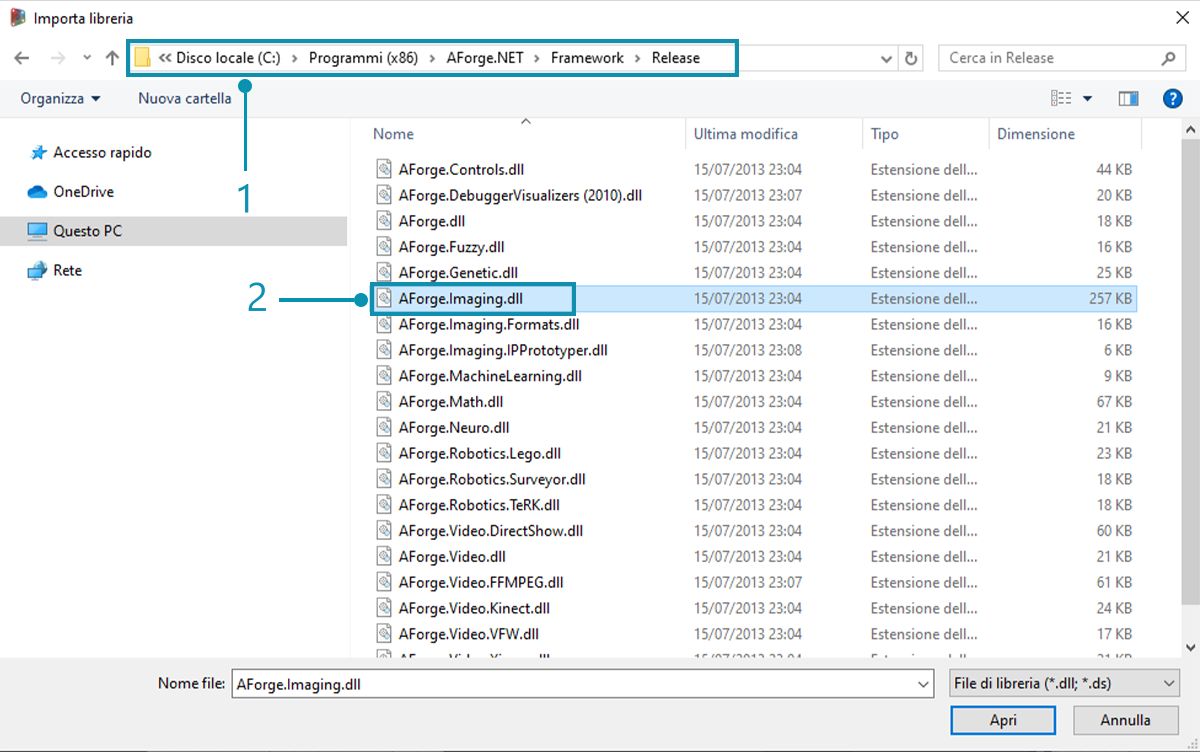The image size is (1200, 752).
Task: Select AForge.Imaging.Formats.dll file icon
Action: click(x=385, y=324)
